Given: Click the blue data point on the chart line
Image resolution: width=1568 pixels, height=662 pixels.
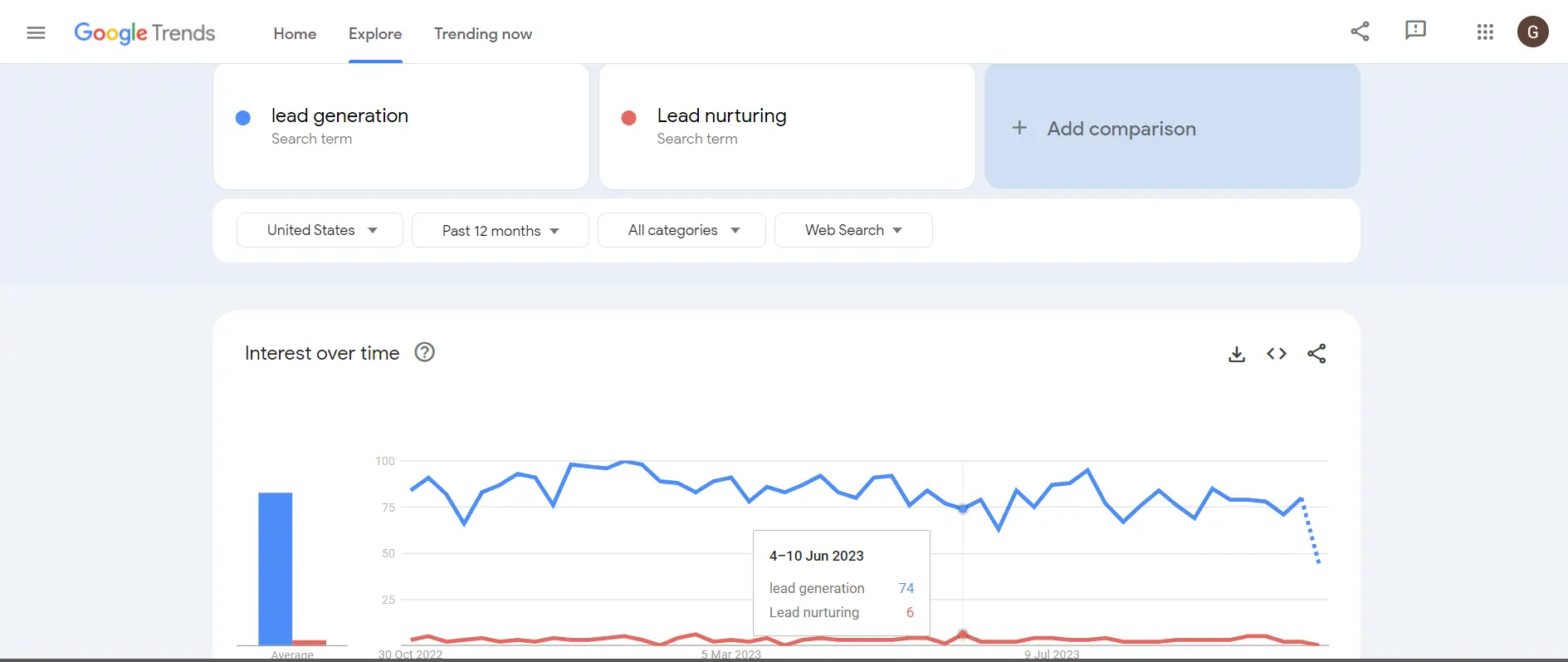Looking at the screenshot, I should tap(963, 508).
